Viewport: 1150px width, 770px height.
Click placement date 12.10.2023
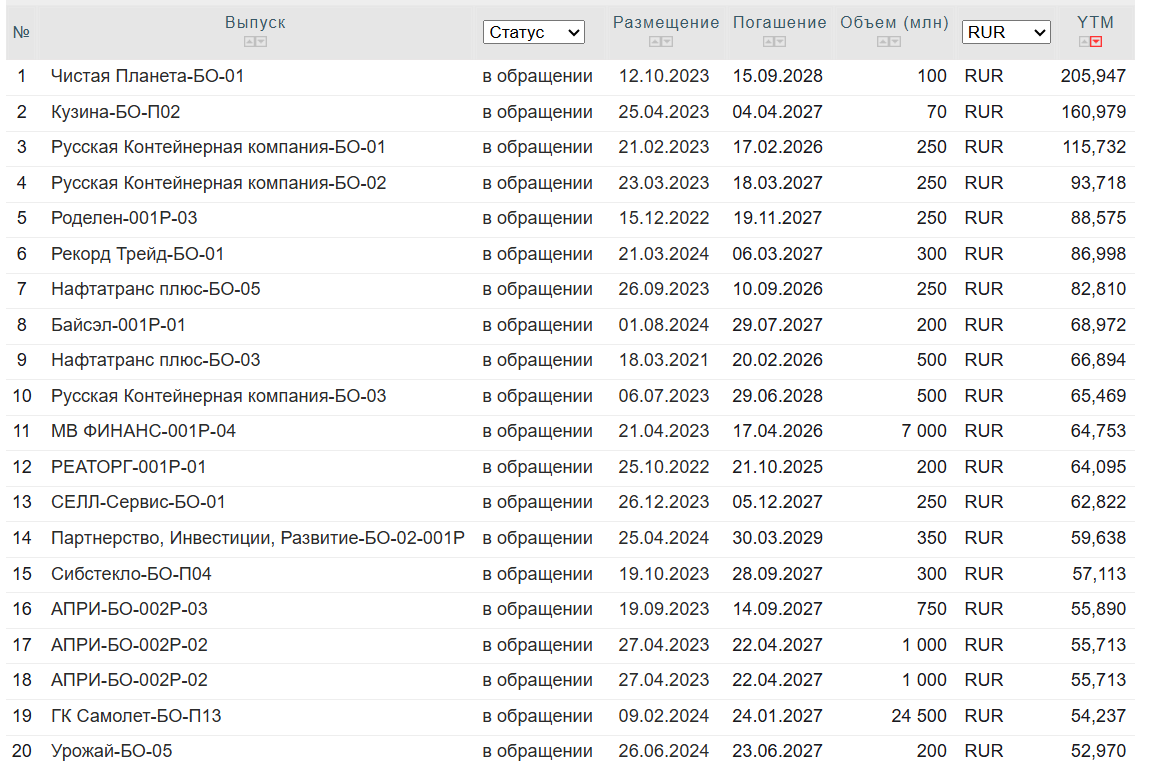[664, 76]
